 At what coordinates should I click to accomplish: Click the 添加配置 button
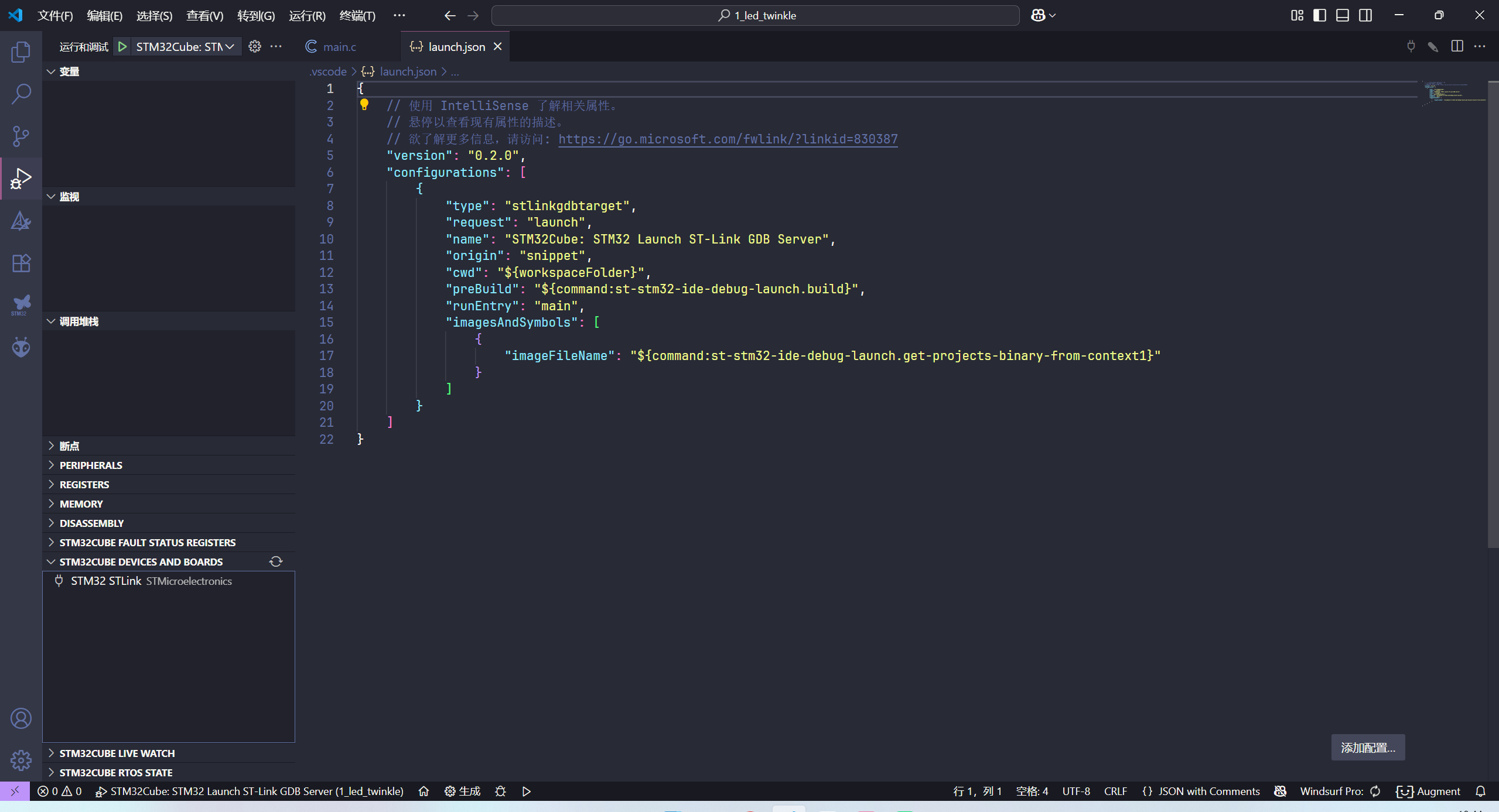point(1367,748)
